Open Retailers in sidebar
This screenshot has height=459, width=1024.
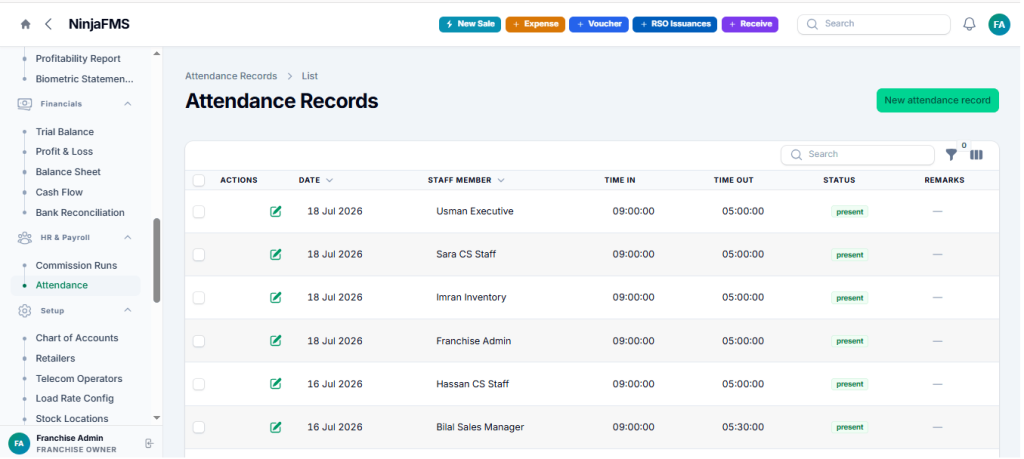(x=56, y=358)
